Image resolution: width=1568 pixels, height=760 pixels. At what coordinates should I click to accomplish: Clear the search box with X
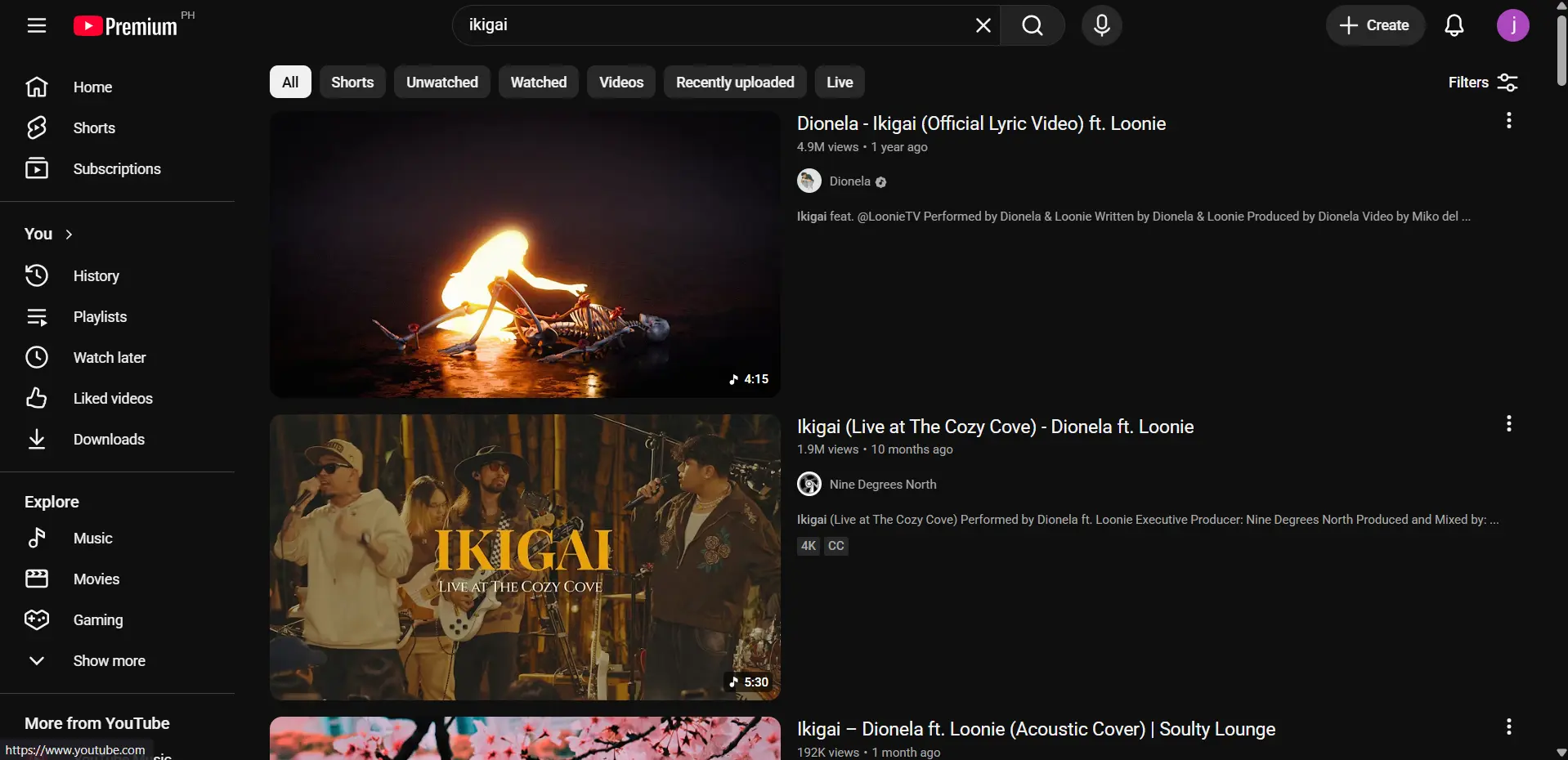pos(983,25)
